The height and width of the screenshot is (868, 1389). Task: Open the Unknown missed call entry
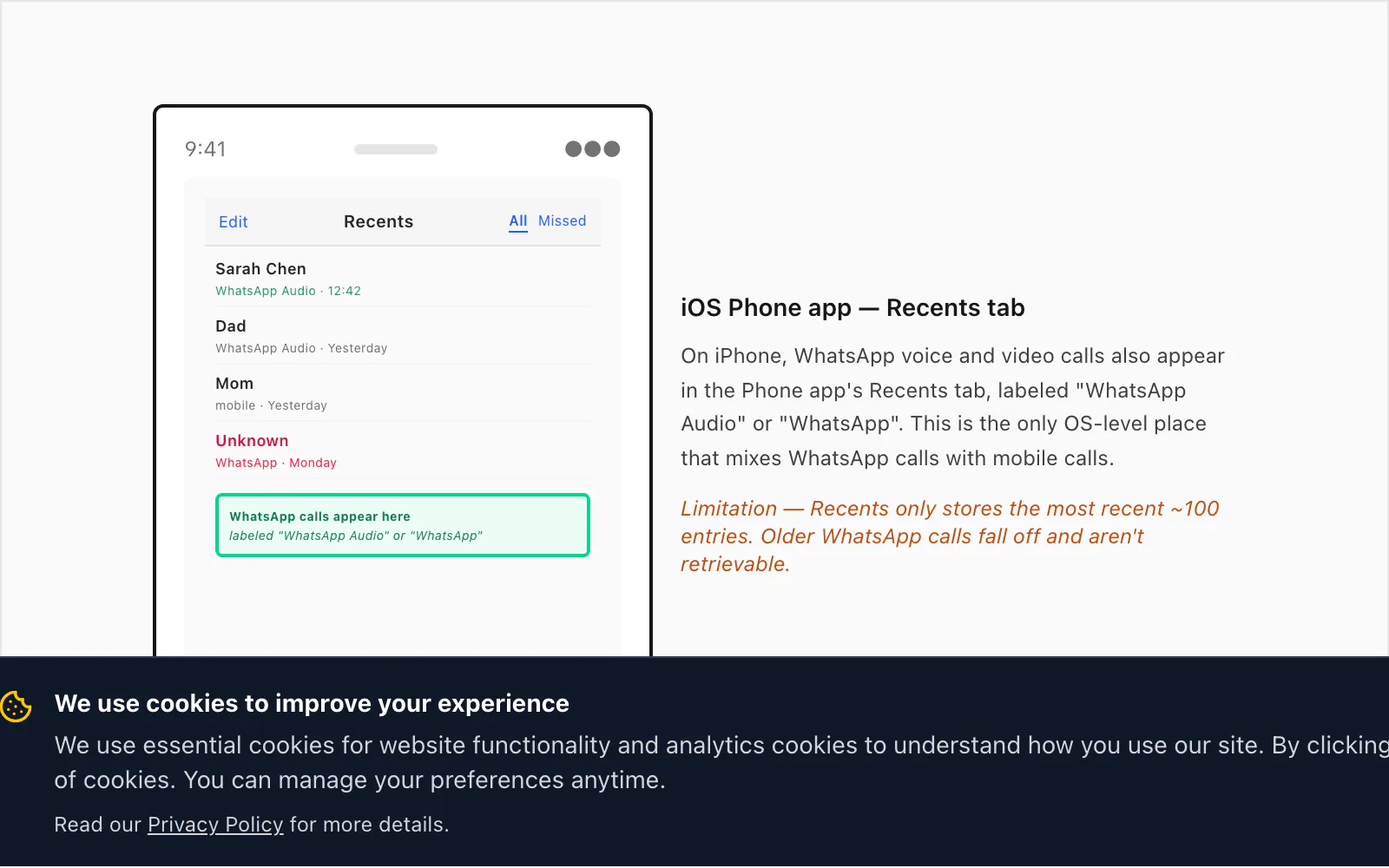click(403, 450)
